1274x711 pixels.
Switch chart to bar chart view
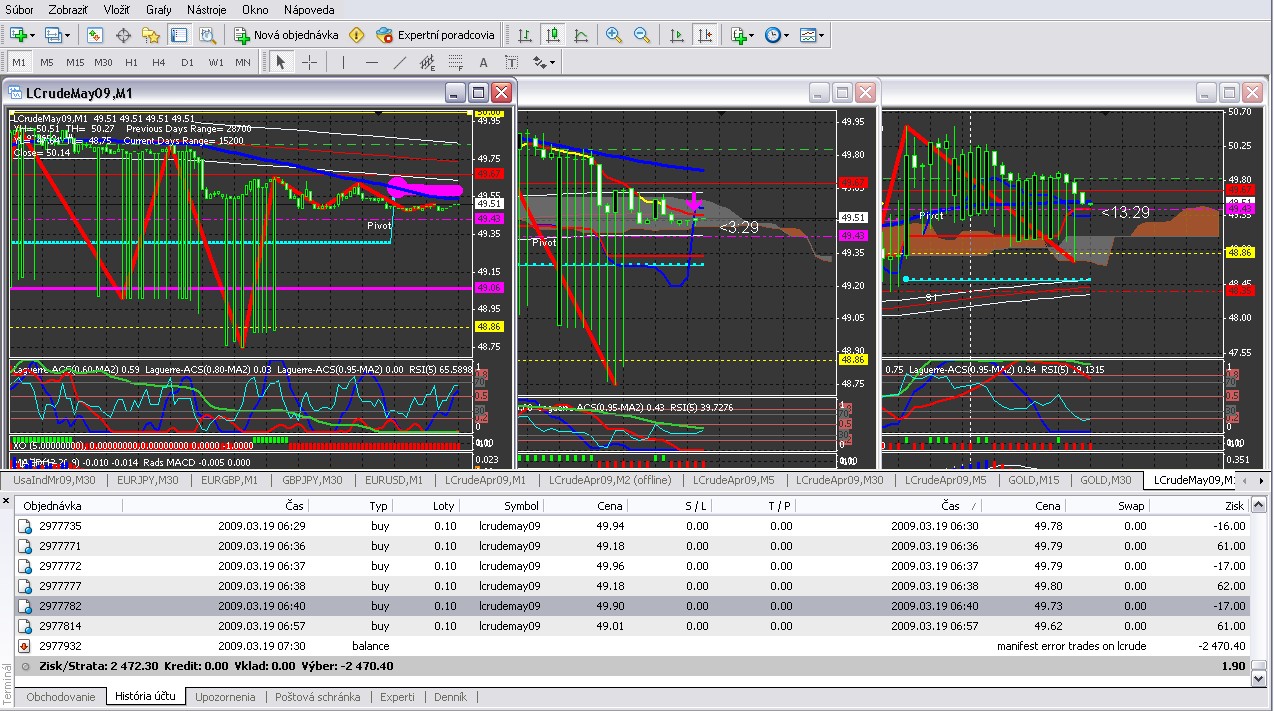click(525, 35)
